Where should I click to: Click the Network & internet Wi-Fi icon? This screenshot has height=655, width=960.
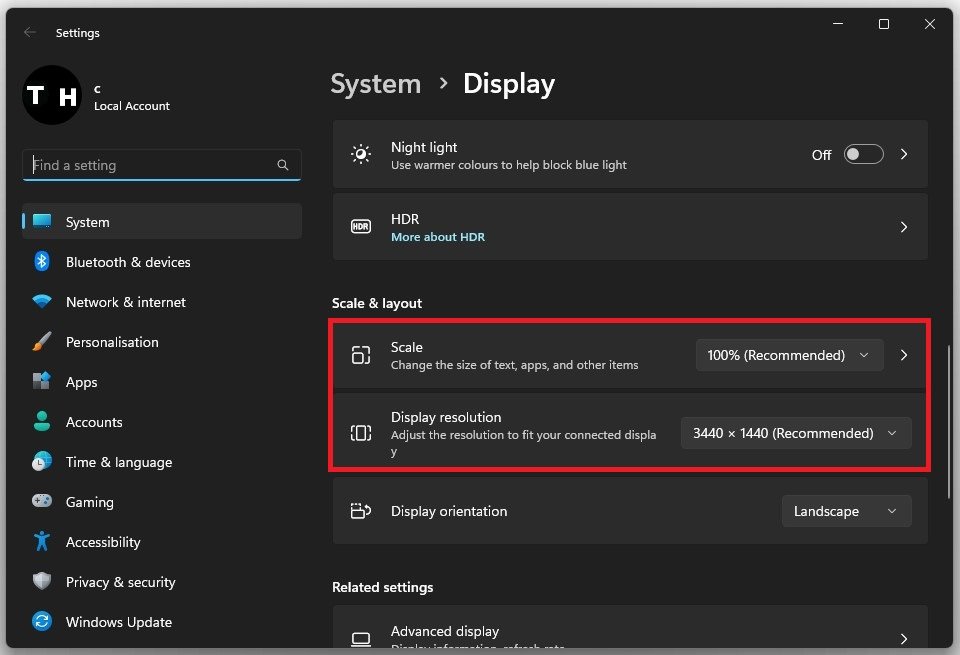click(42, 302)
